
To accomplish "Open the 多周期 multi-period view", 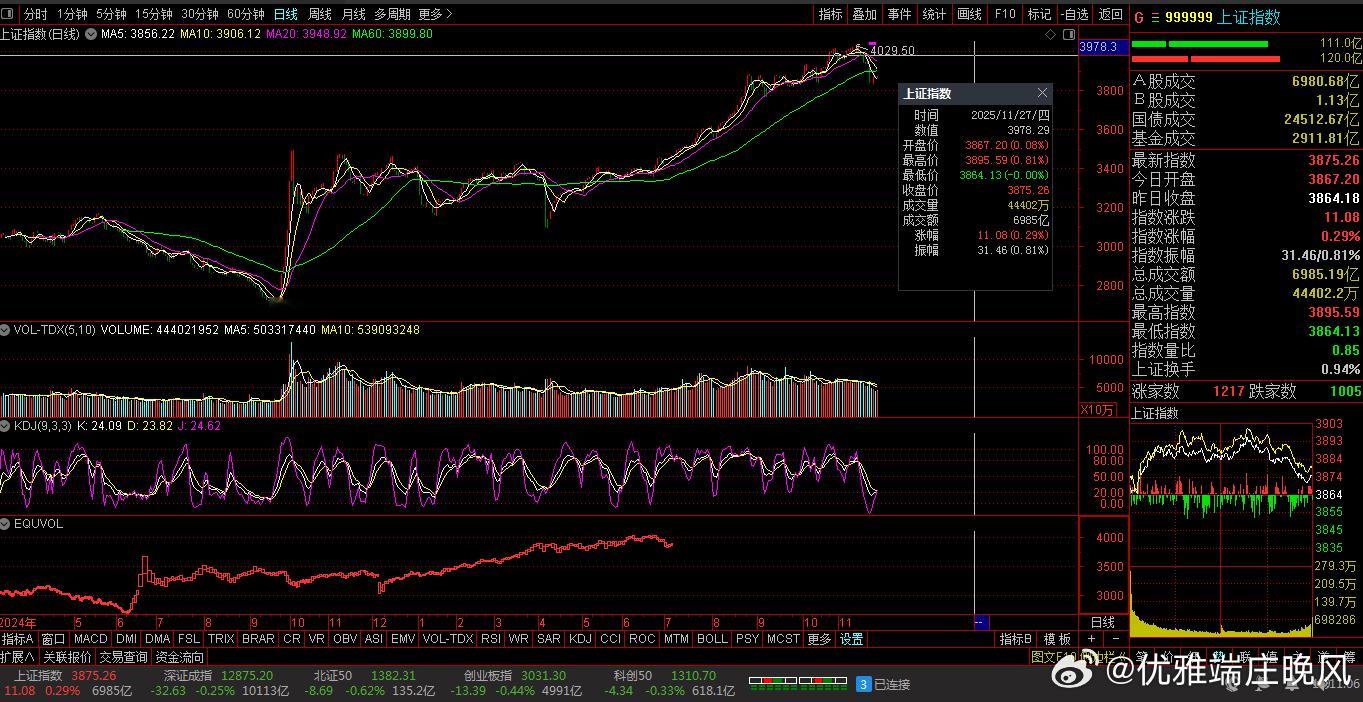I will [393, 14].
